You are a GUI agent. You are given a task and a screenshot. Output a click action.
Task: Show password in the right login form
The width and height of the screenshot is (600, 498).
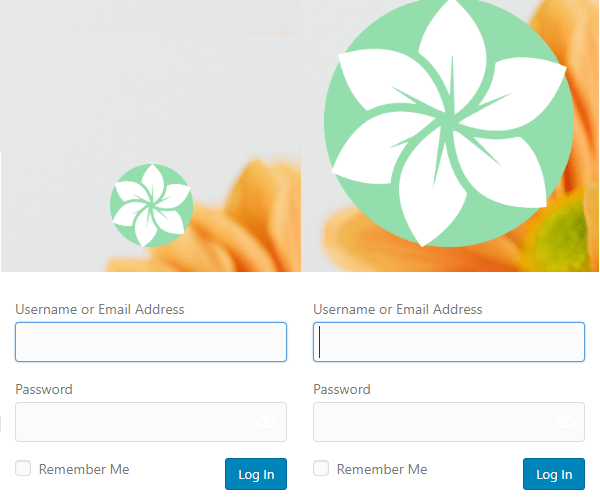click(565, 422)
